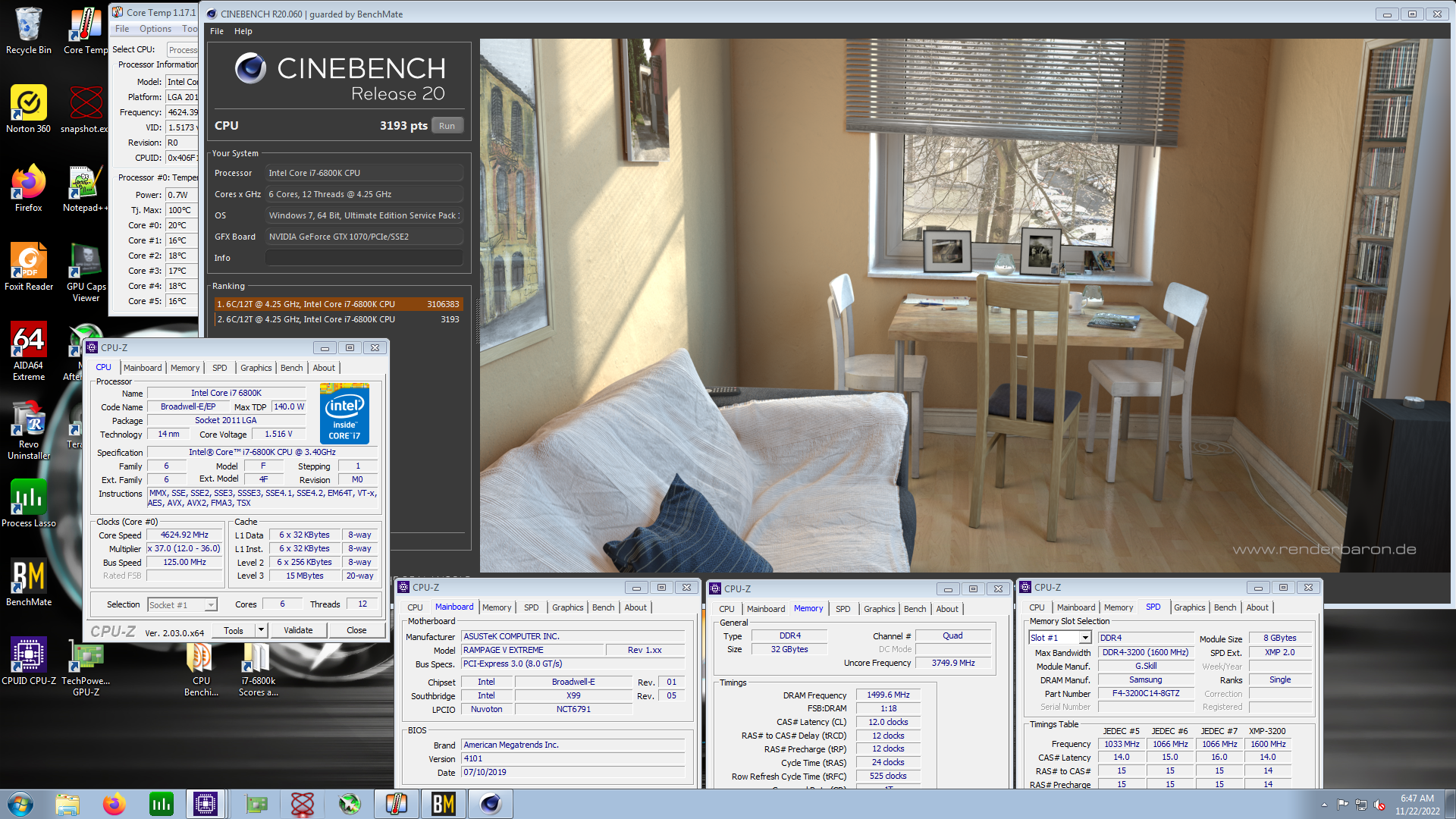The image size is (1456, 819).
Task: Open CPU Benchmarks folder icon on desktop
Action: [x=201, y=667]
